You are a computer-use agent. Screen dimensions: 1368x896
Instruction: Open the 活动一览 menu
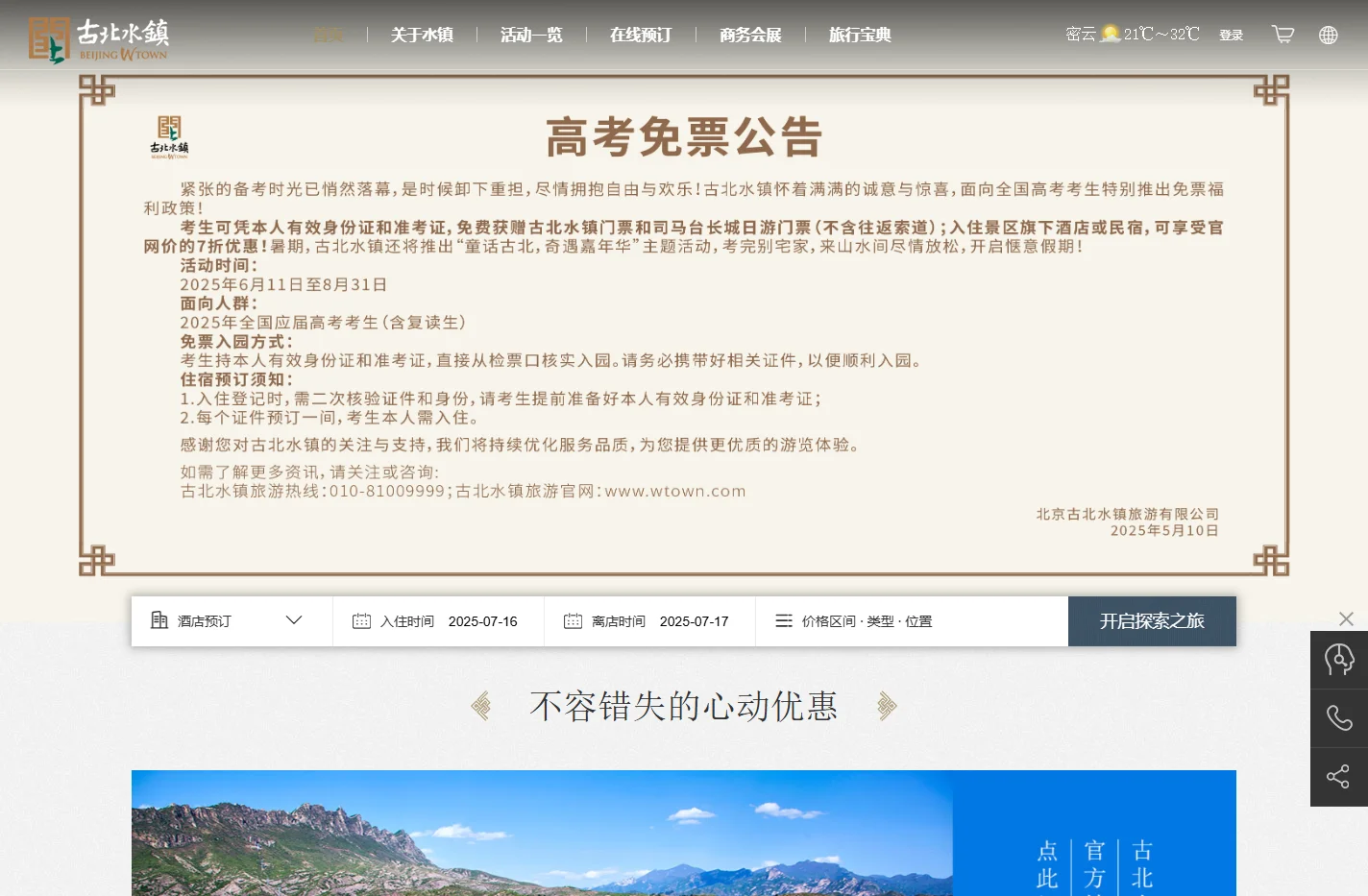531,35
